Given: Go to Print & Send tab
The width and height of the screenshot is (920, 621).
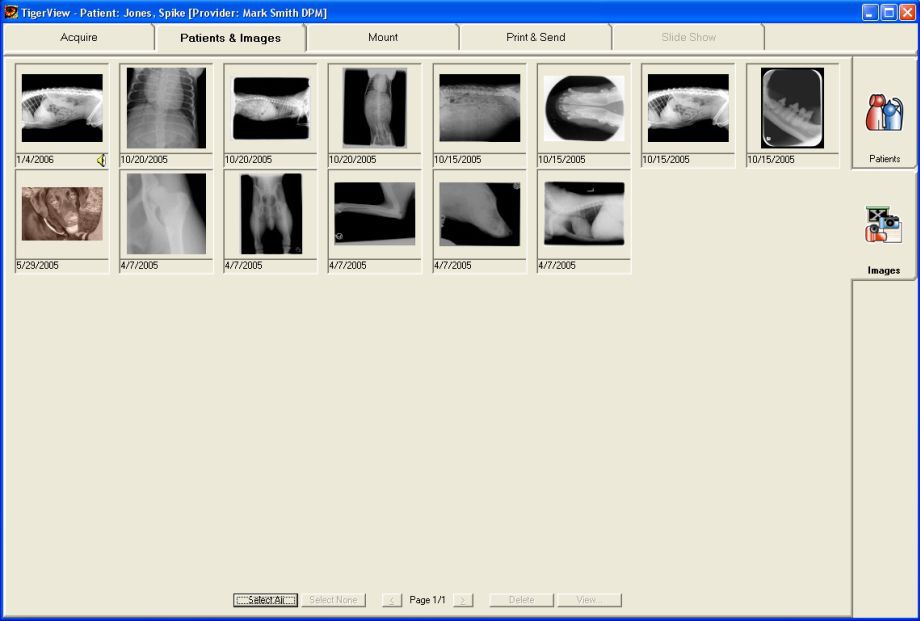Looking at the screenshot, I should coord(535,38).
